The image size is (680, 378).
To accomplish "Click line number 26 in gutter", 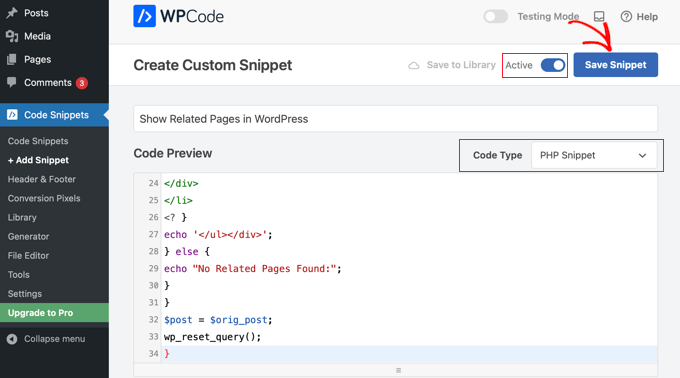I will coord(154,217).
